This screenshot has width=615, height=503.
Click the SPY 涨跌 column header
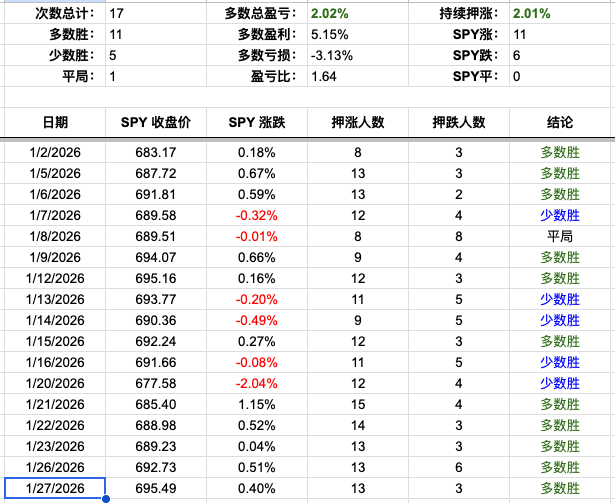257,122
